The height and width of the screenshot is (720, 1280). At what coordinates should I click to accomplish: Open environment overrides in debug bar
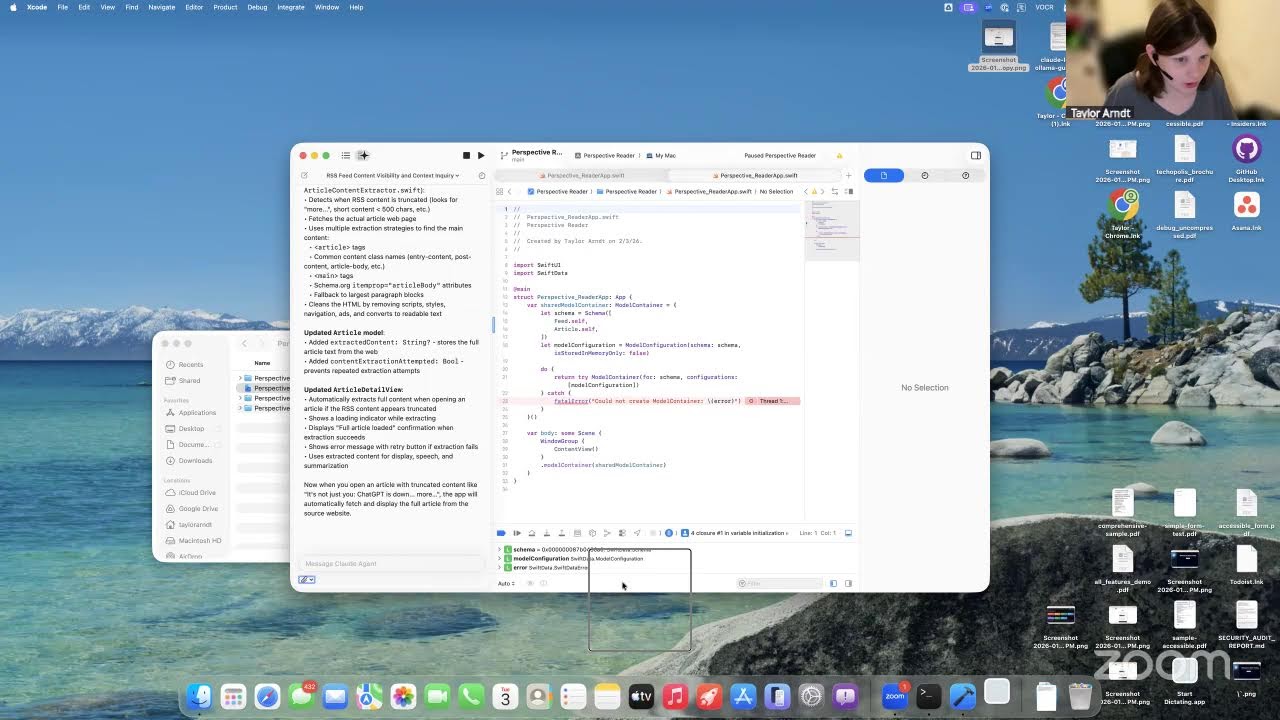pyautogui.click(x=622, y=533)
